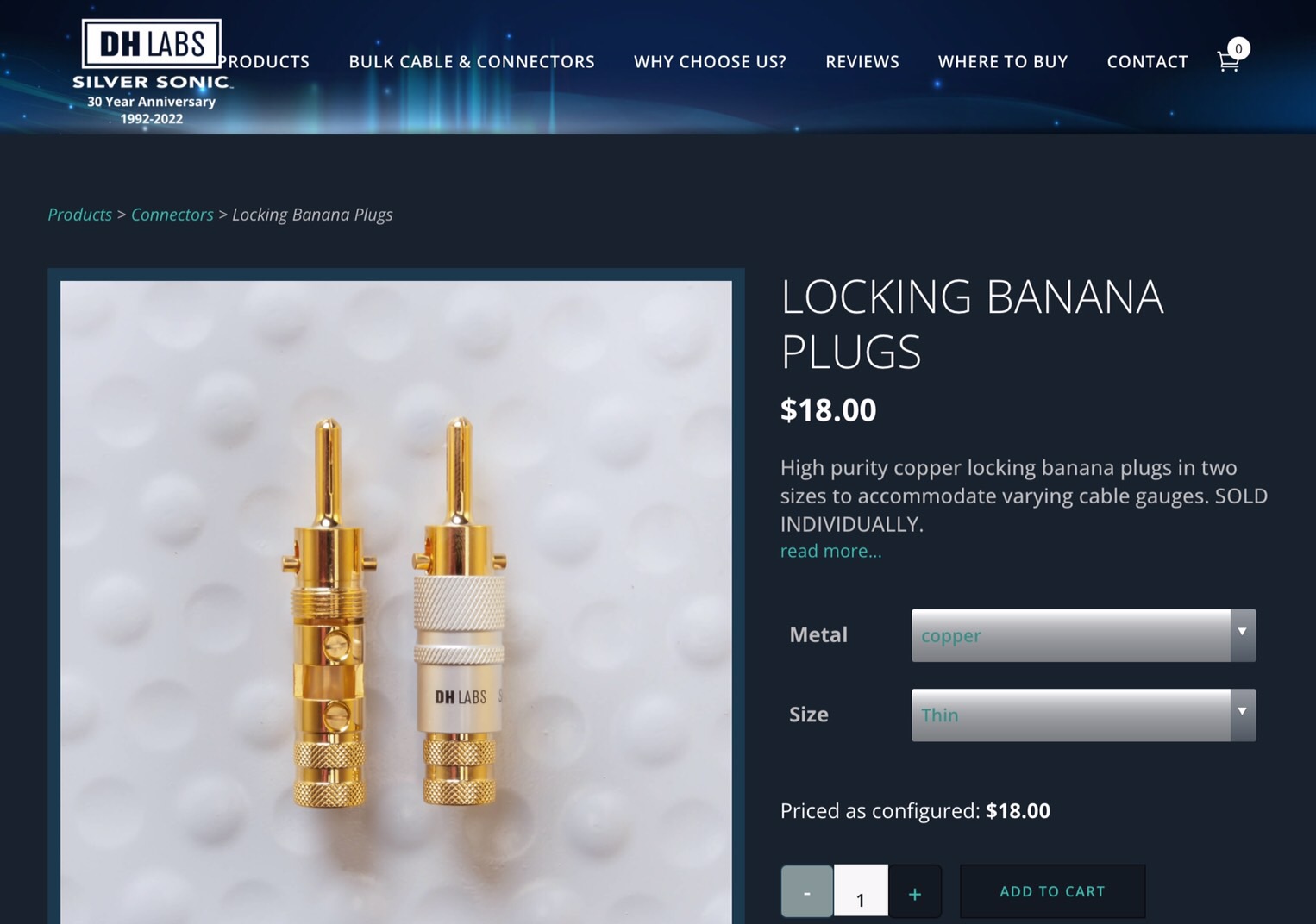The height and width of the screenshot is (924, 1316).
Task: Decrease quantity with the minus button
Action: tap(807, 891)
